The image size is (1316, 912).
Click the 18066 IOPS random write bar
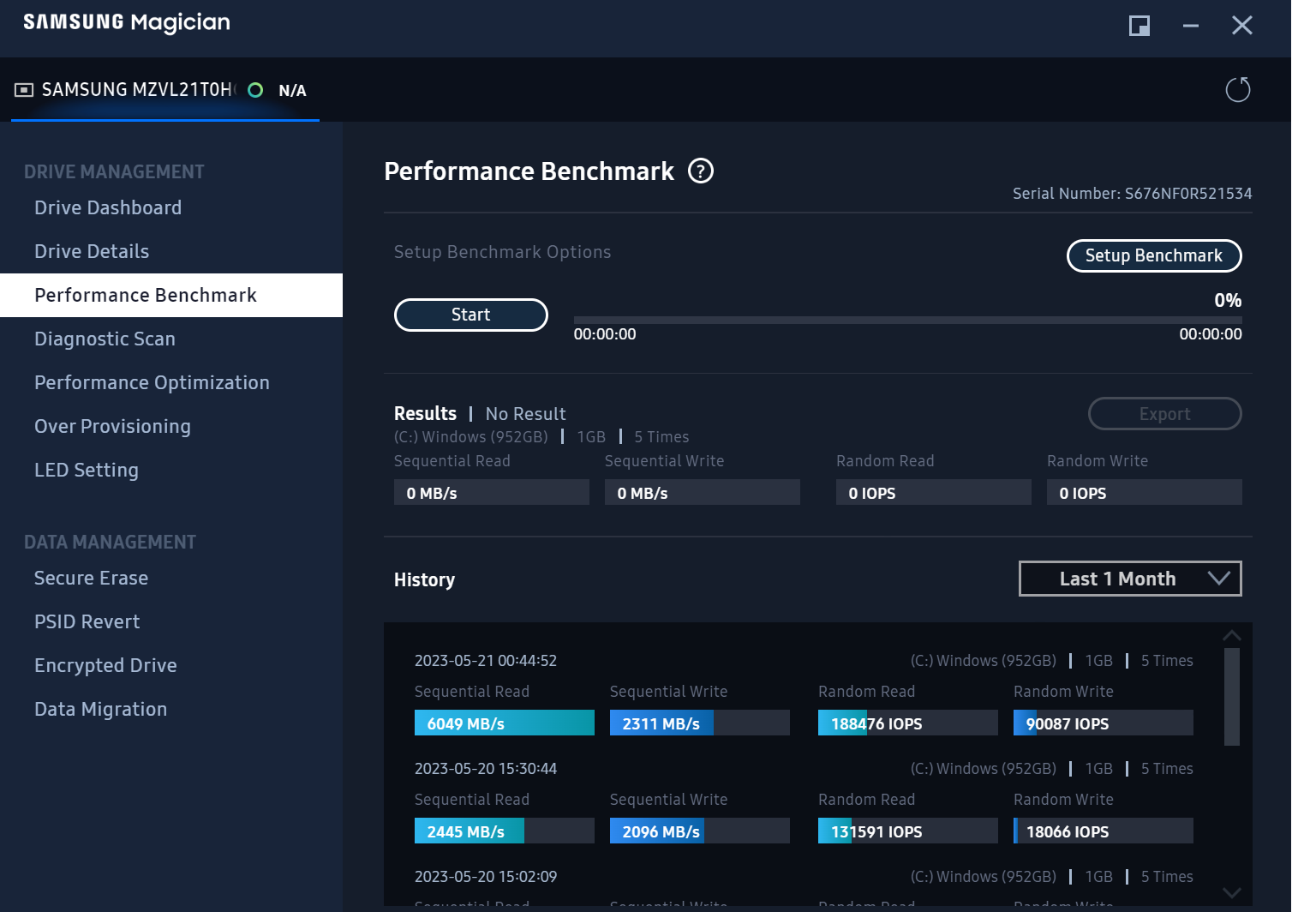click(x=1104, y=831)
